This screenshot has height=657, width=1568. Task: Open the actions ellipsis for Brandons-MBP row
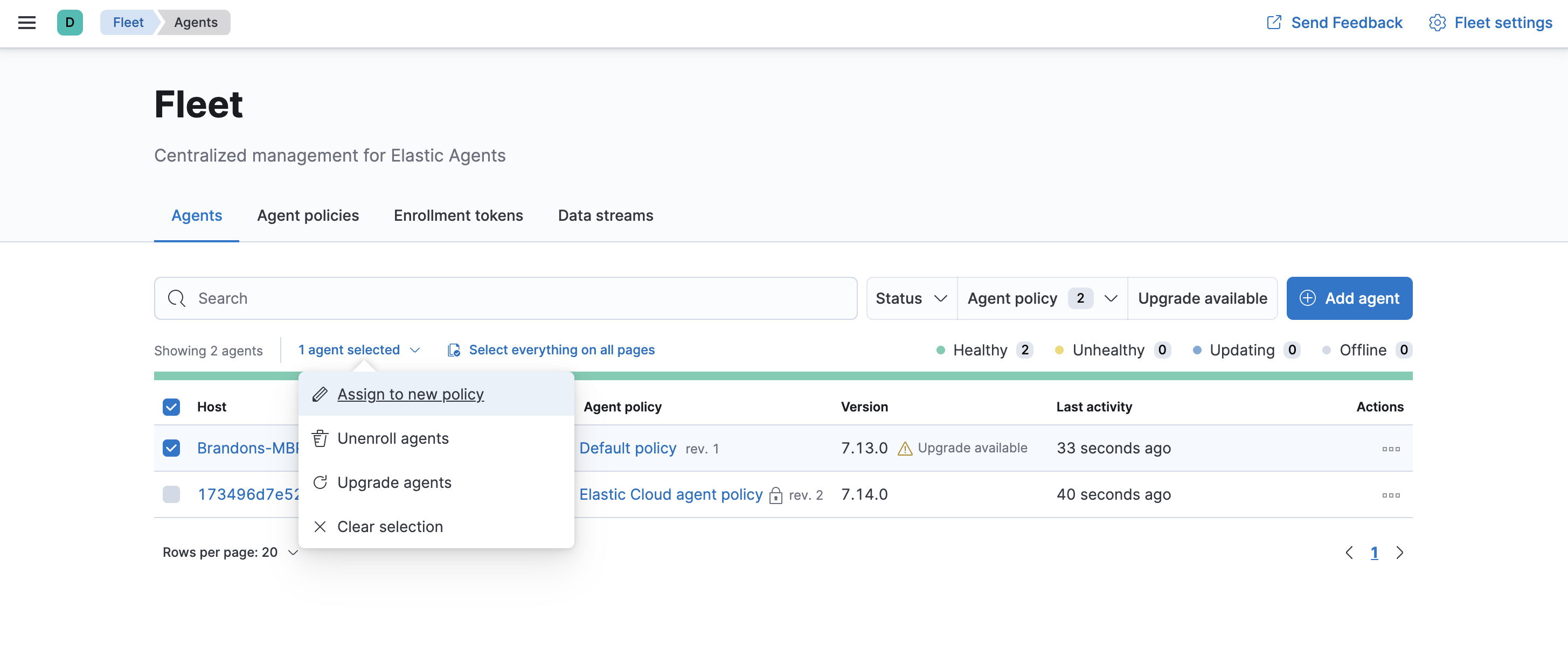pos(1390,449)
